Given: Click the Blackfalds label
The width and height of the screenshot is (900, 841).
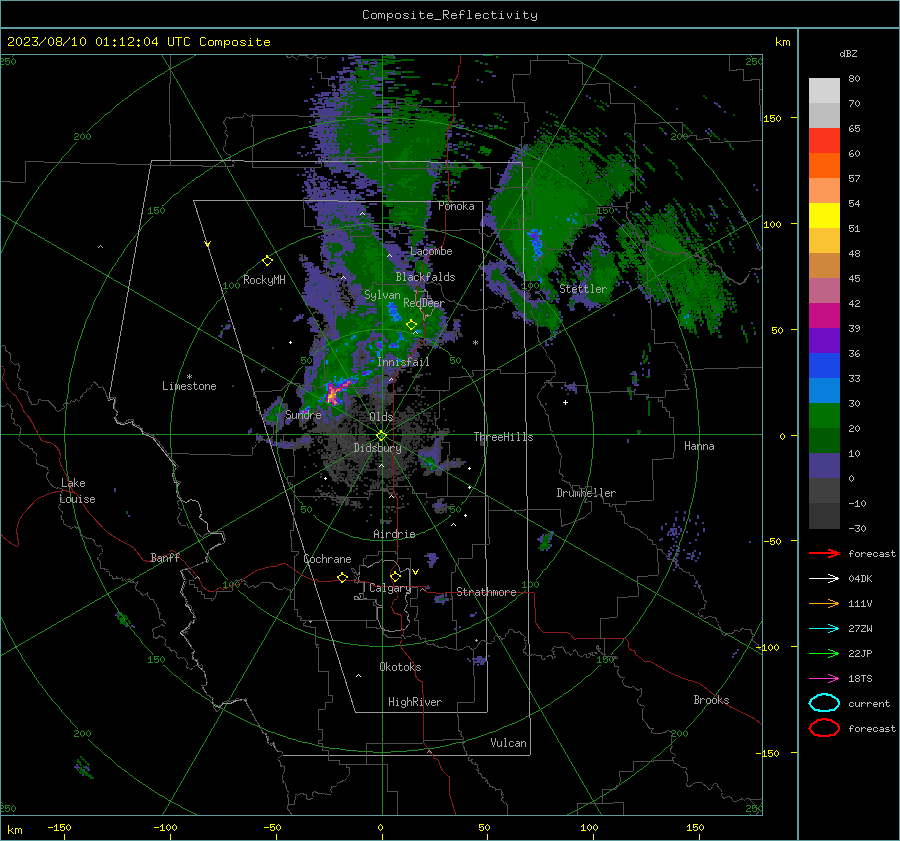Looking at the screenshot, I should [x=425, y=277].
